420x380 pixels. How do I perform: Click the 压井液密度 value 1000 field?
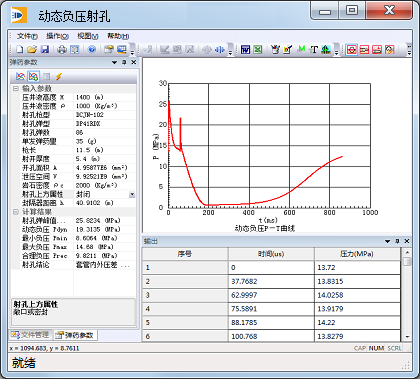104,106
